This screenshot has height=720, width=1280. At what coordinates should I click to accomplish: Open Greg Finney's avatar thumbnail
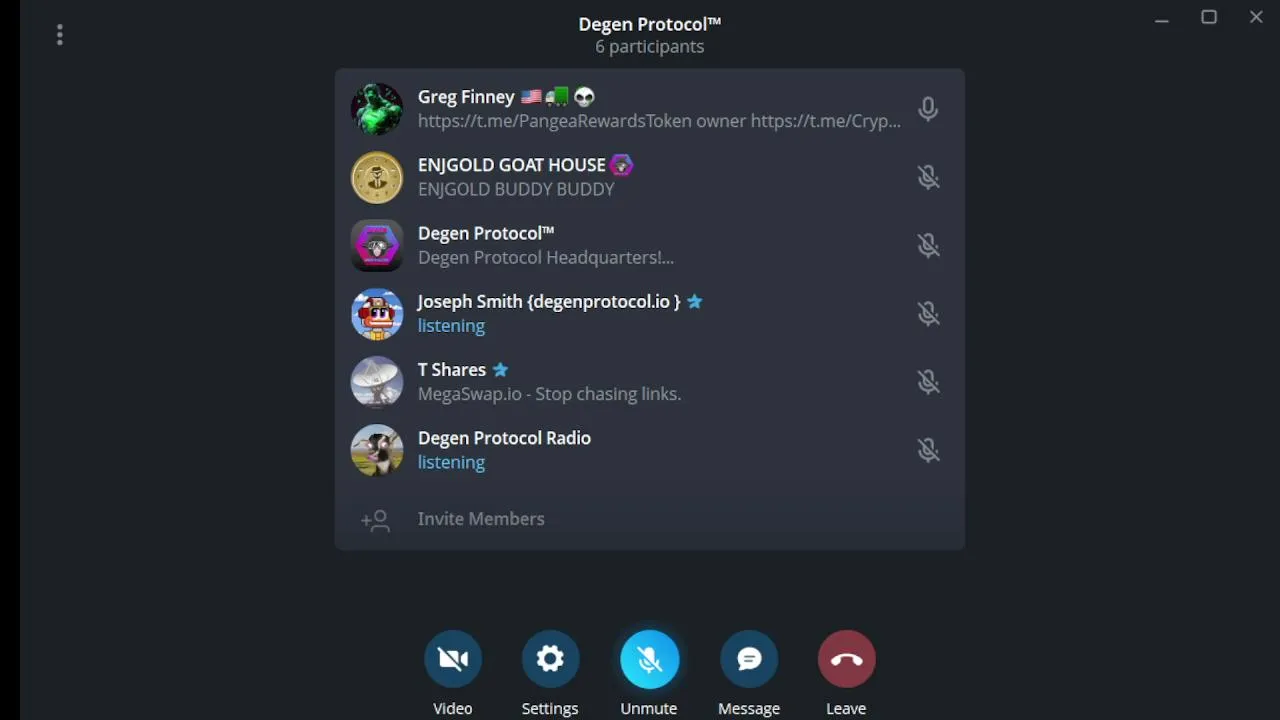pyautogui.click(x=377, y=108)
